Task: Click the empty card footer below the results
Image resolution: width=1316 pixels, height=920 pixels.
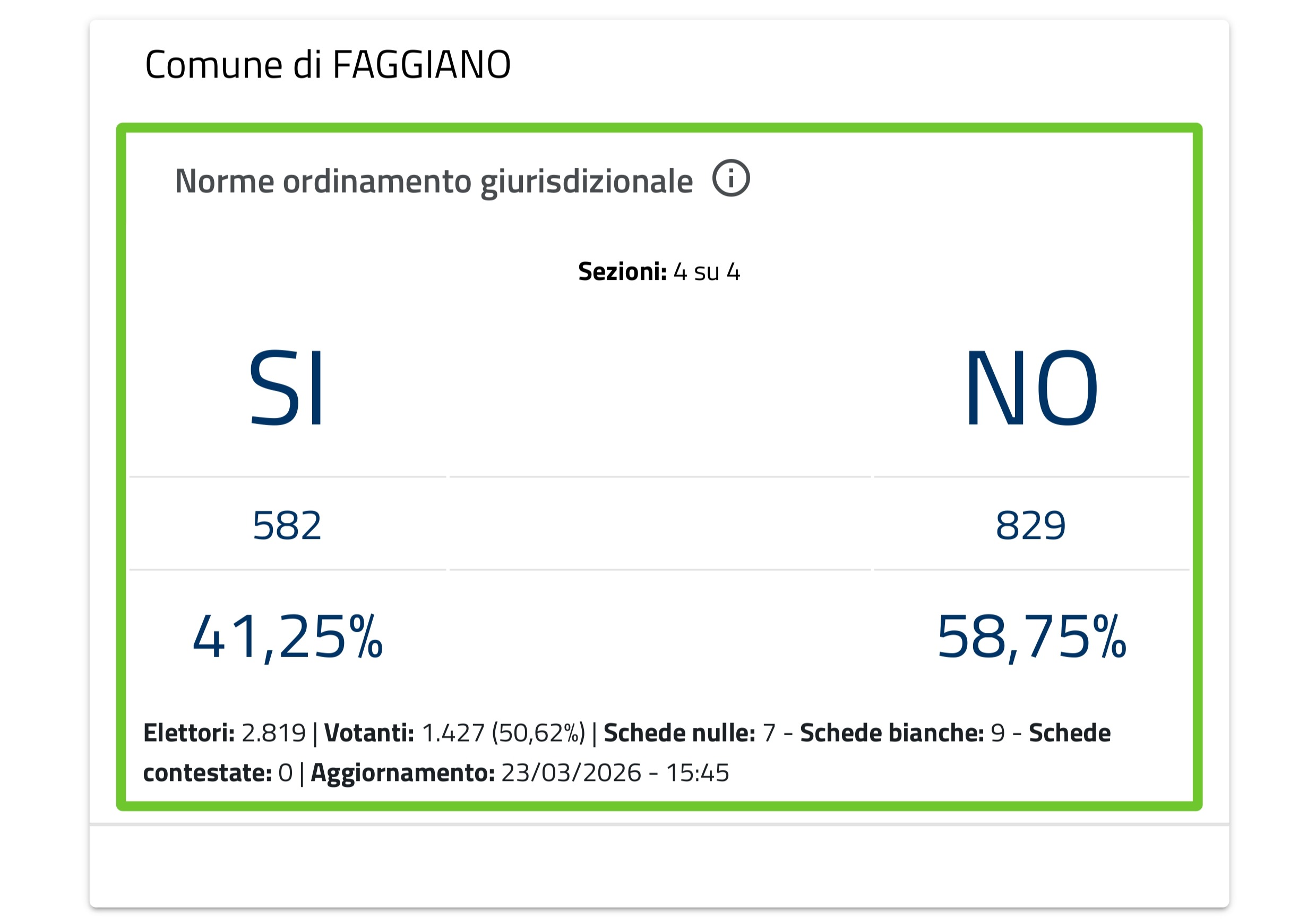Action: (x=659, y=865)
